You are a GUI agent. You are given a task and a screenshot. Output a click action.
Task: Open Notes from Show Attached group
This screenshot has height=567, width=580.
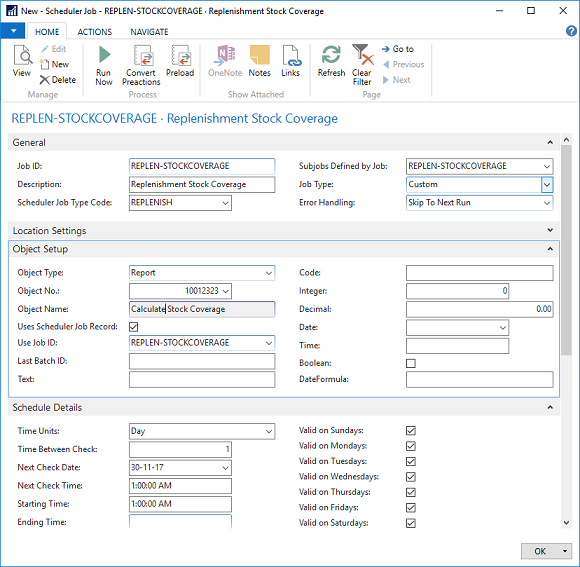point(259,55)
